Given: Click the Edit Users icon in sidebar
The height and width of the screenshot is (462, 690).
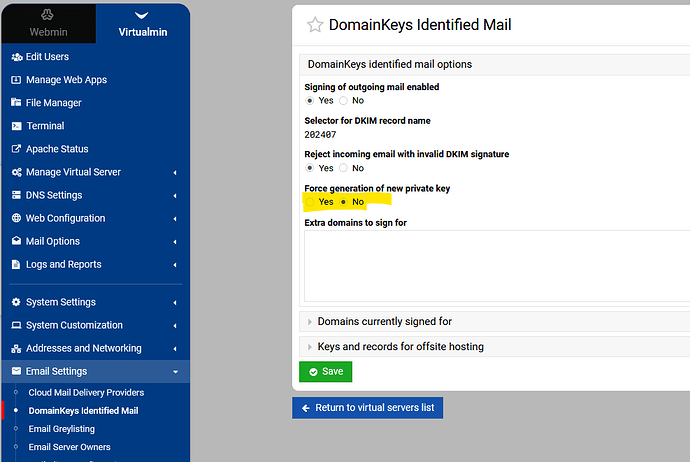Looking at the screenshot, I should coord(16,57).
